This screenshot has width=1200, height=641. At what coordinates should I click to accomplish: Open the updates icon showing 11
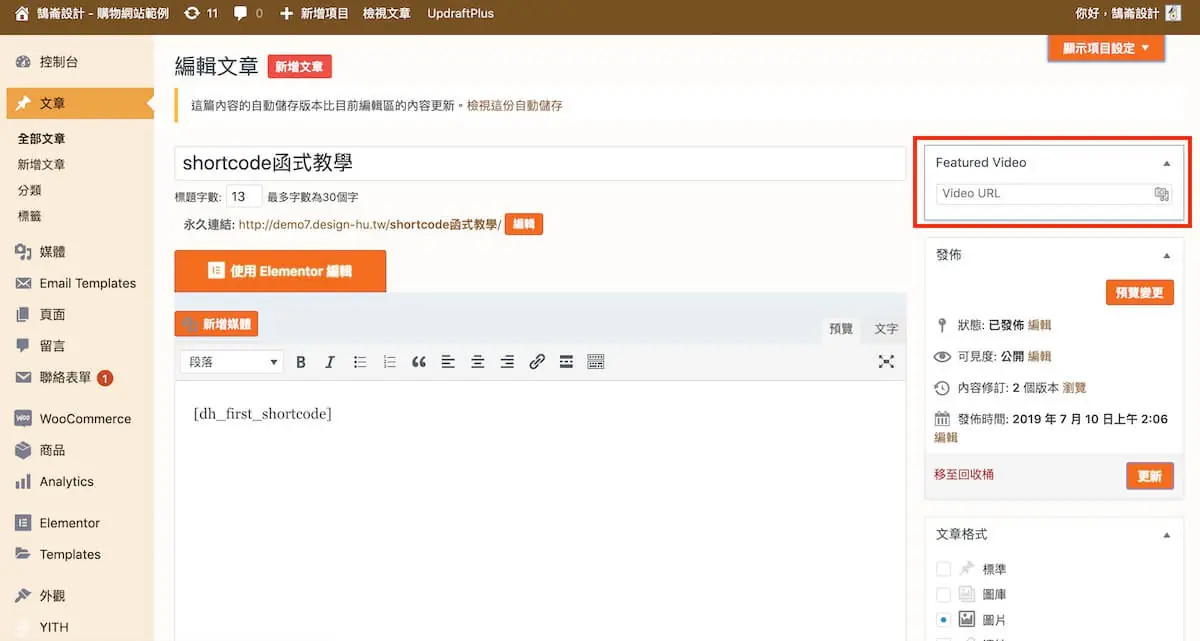[x=201, y=14]
